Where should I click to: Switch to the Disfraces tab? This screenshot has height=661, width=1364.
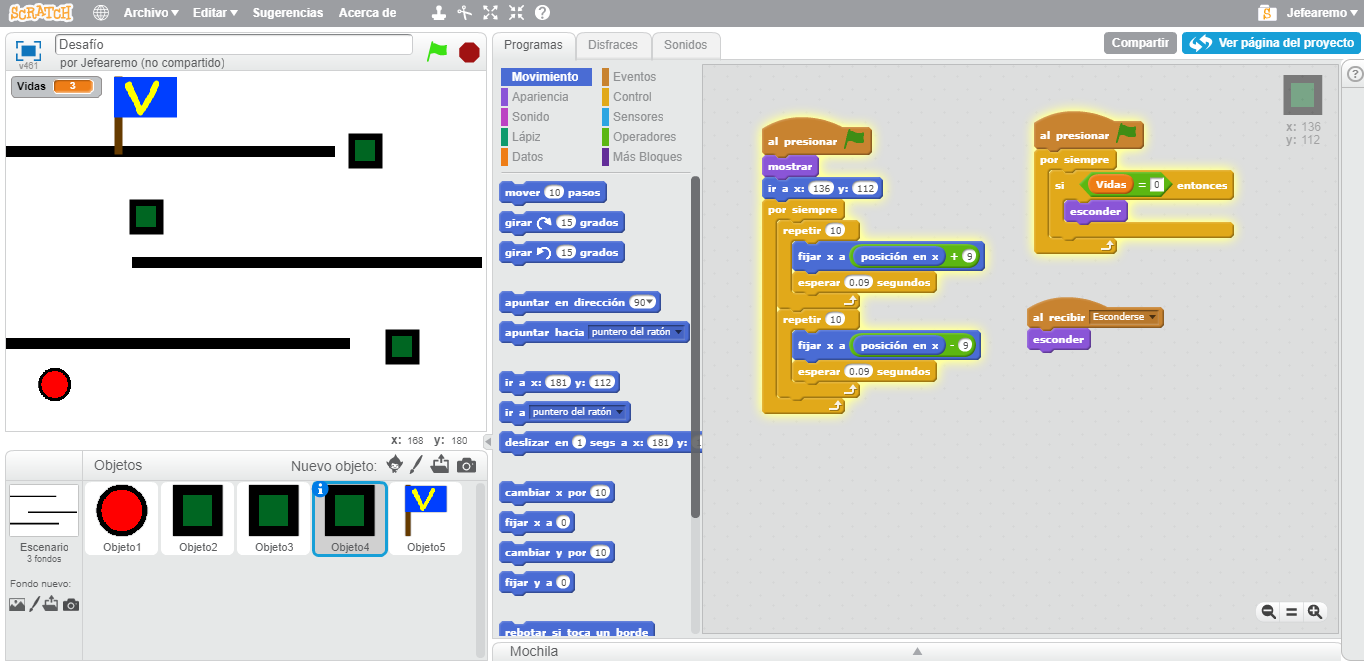tap(613, 45)
